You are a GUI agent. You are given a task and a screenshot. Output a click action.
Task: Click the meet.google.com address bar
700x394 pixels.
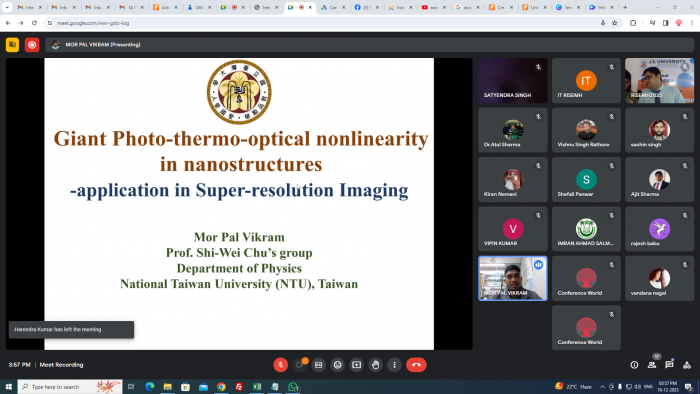tap(321, 23)
